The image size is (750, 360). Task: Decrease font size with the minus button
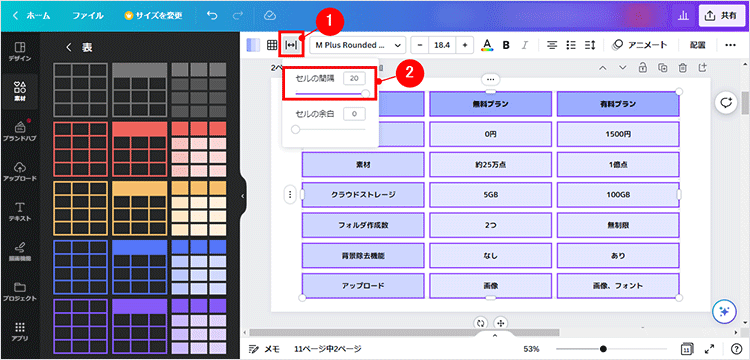[419, 45]
